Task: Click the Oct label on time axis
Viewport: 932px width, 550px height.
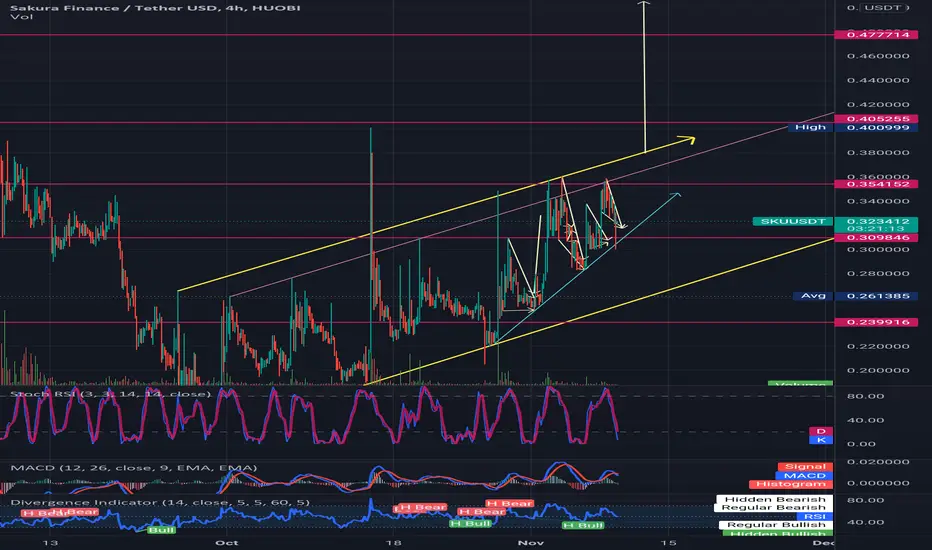Action: click(227, 542)
